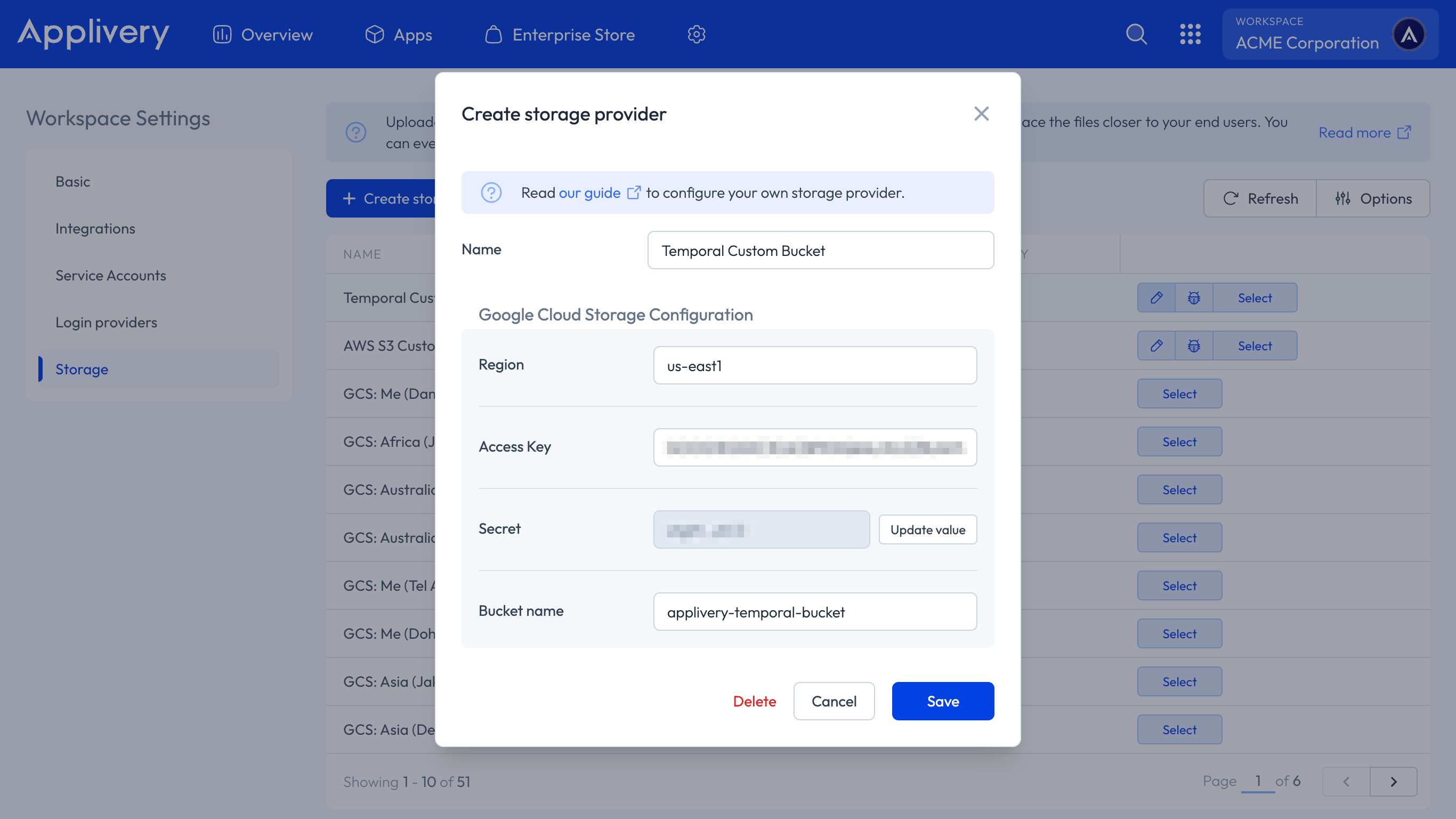The image size is (1456, 819).
Task: Edit the Temporal Custom storage provider
Action: (x=1156, y=298)
